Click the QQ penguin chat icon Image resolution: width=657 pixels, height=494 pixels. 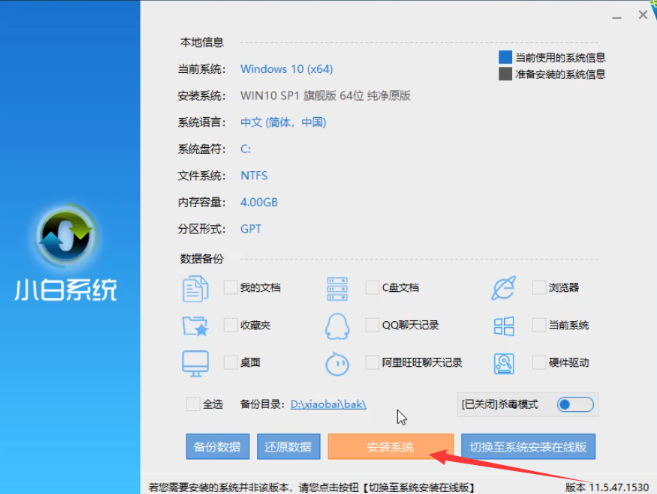(x=337, y=325)
